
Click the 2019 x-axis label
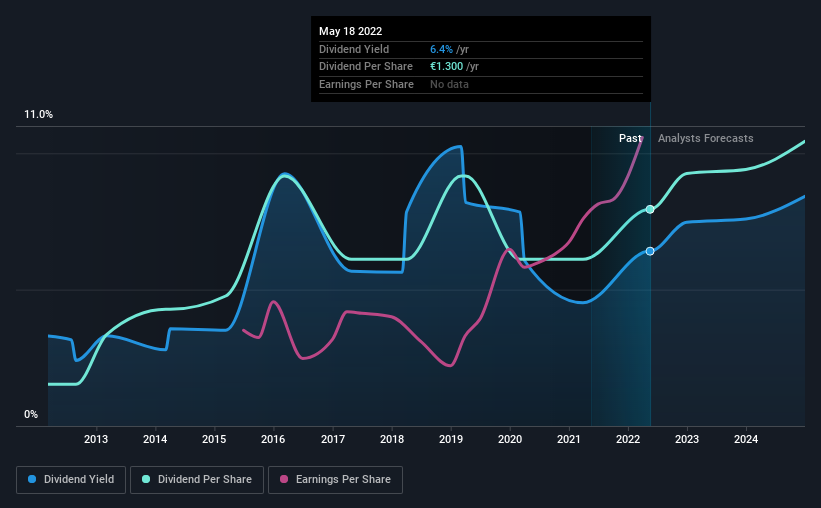(451, 439)
